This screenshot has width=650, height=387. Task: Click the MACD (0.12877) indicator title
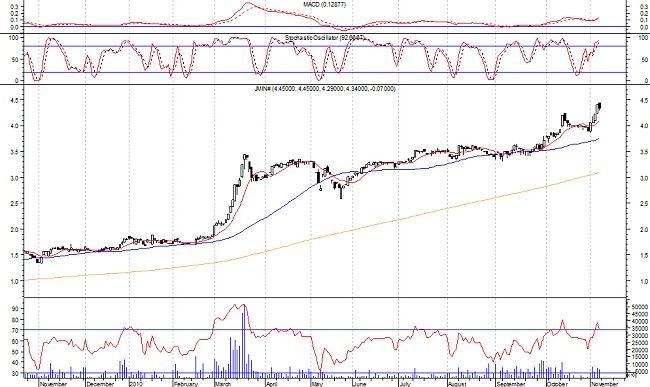pyautogui.click(x=325, y=5)
